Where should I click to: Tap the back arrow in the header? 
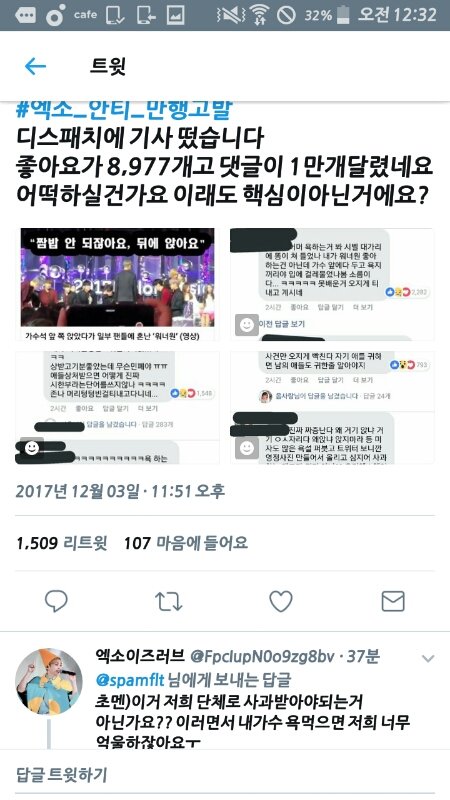pyautogui.click(x=35, y=66)
